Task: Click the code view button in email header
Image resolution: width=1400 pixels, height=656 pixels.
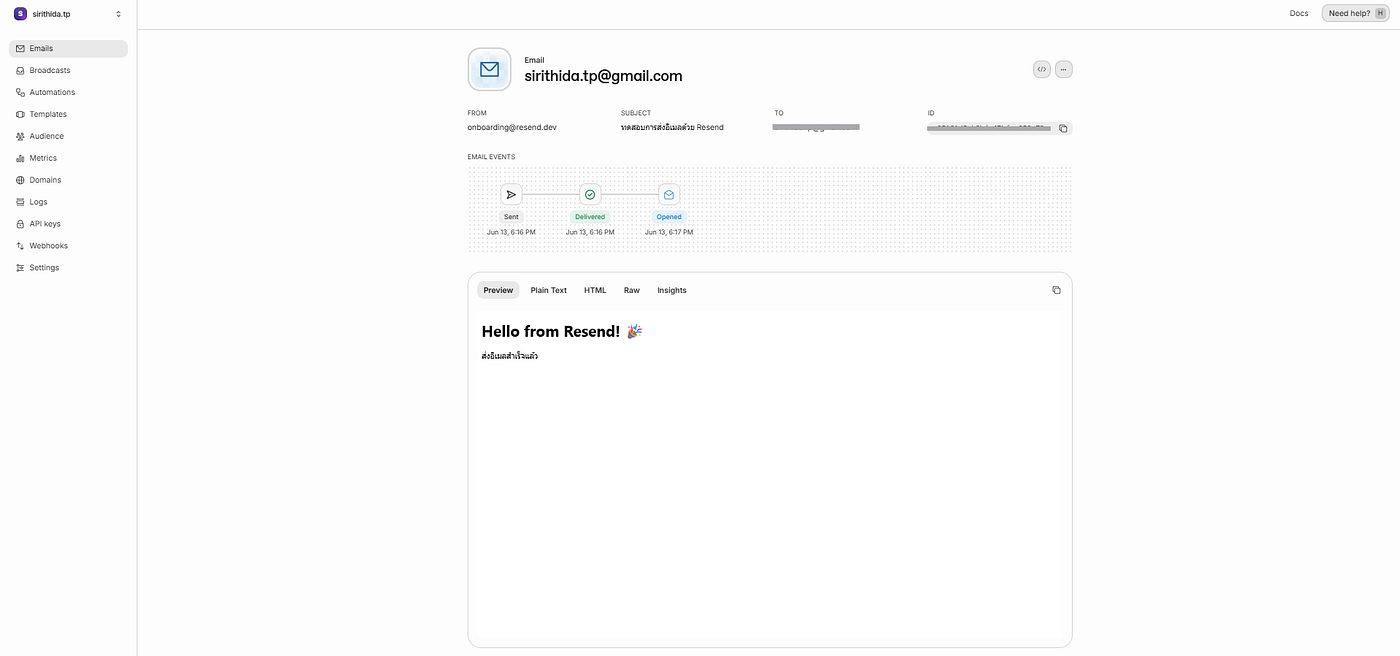Action: [1042, 69]
